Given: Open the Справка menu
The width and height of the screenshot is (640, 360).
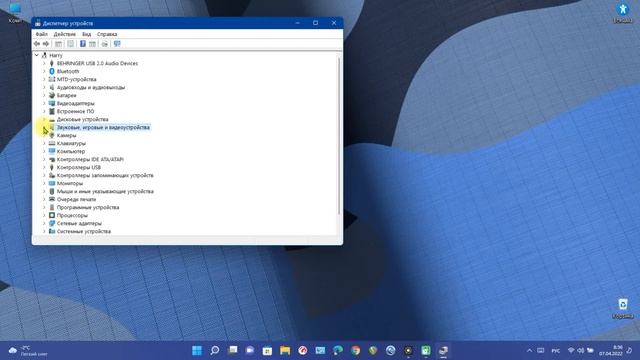Looking at the screenshot, I should 107,34.
